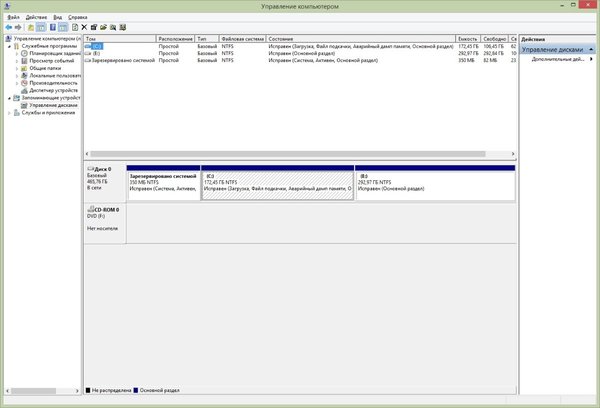600x408 pixels.
Task: Sort by the Состояние column header
Action: click(x=361, y=39)
